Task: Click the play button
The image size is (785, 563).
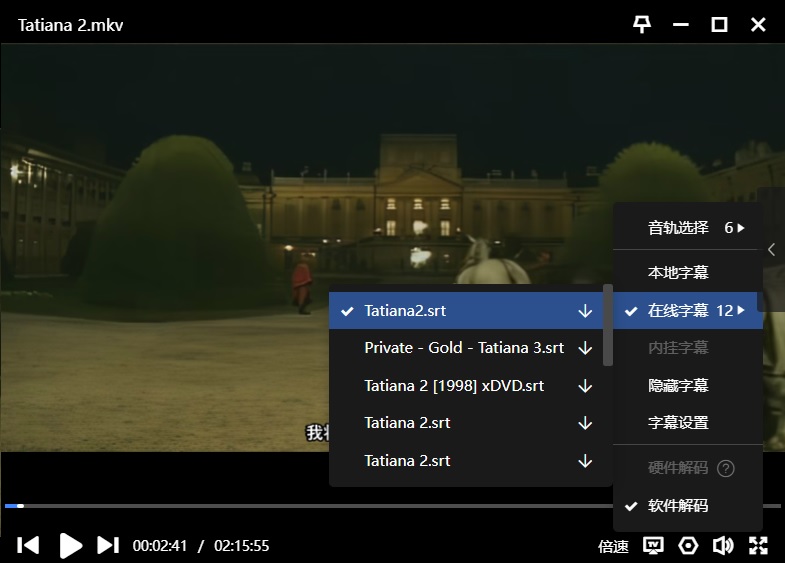Action: (70, 545)
